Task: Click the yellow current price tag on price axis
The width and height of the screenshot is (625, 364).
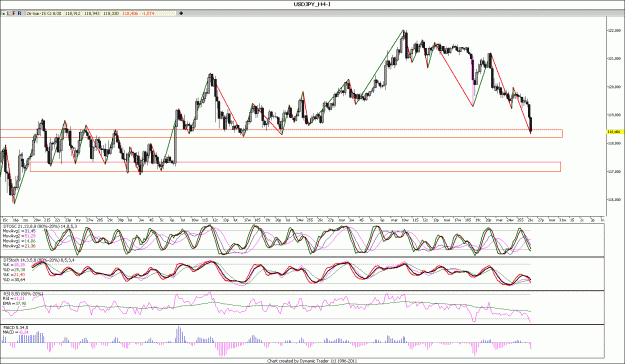Action: [x=615, y=132]
